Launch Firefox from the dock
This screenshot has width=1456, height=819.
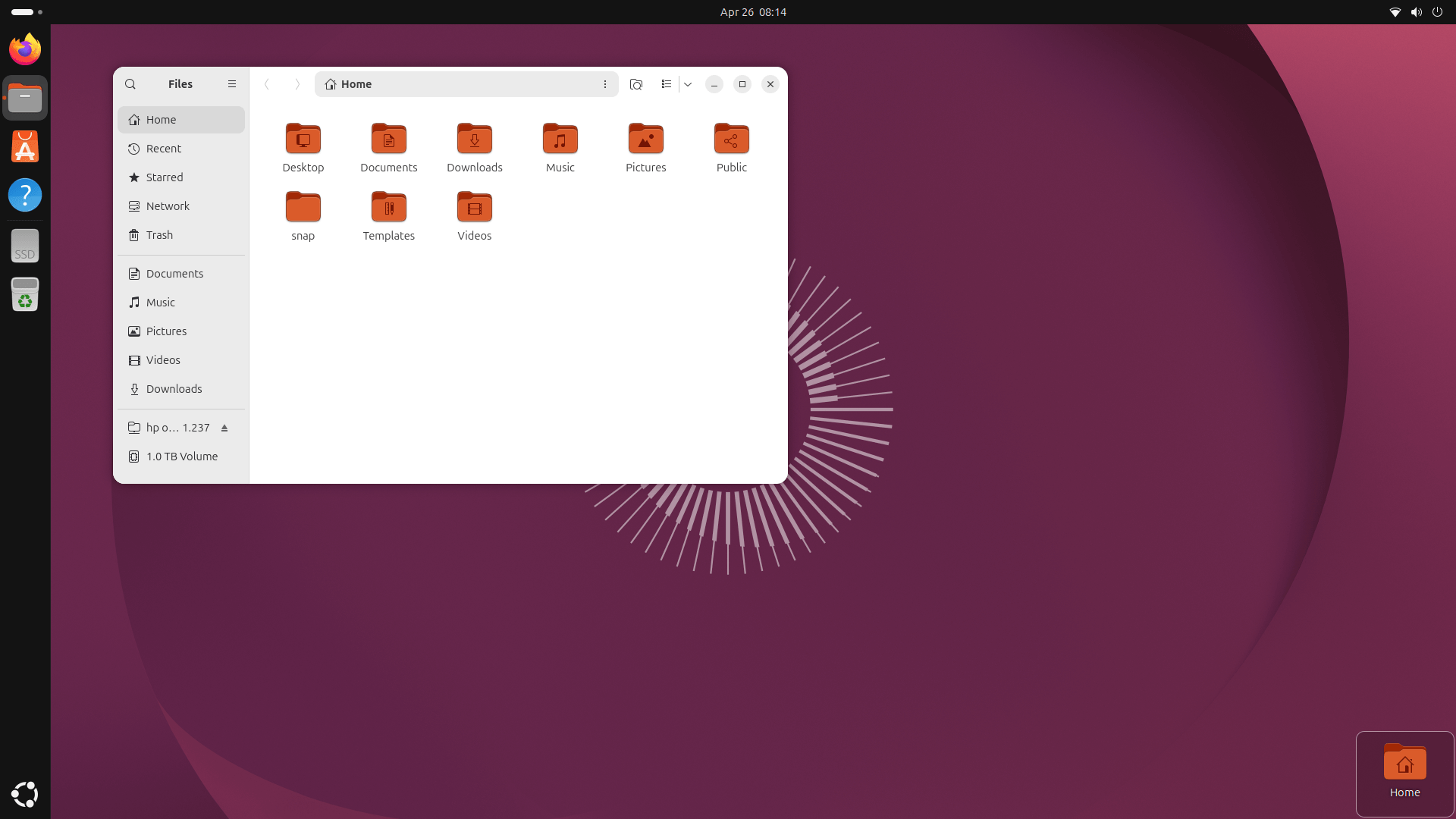25,49
